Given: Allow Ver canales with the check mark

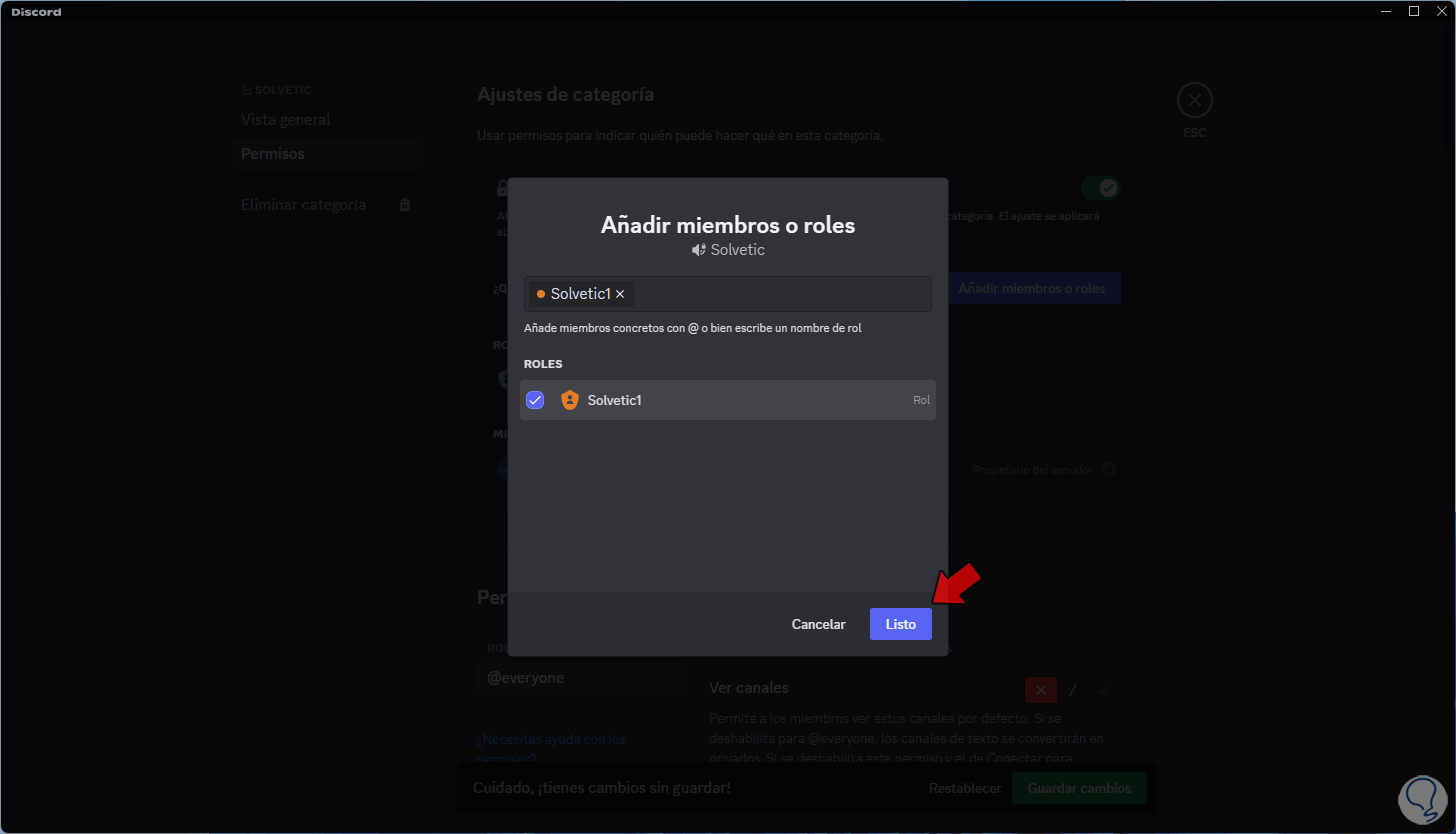Looking at the screenshot, I should pyautogui.click(x=1105, y=690).
